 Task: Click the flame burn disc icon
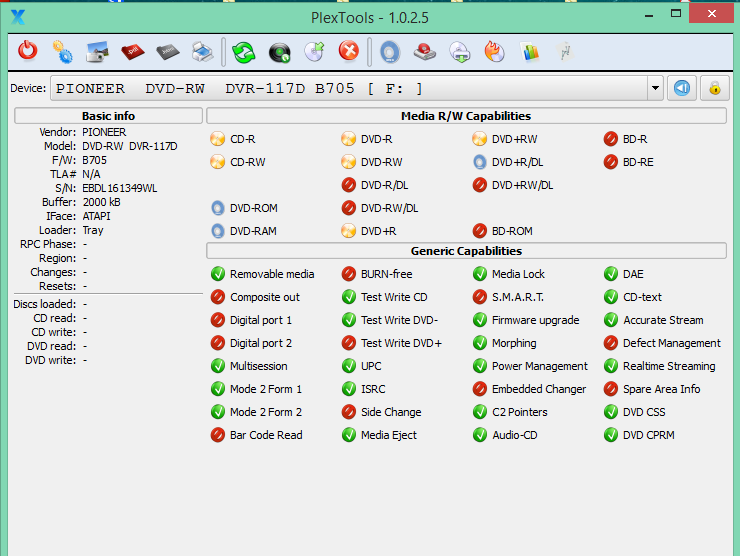point(495,51)
